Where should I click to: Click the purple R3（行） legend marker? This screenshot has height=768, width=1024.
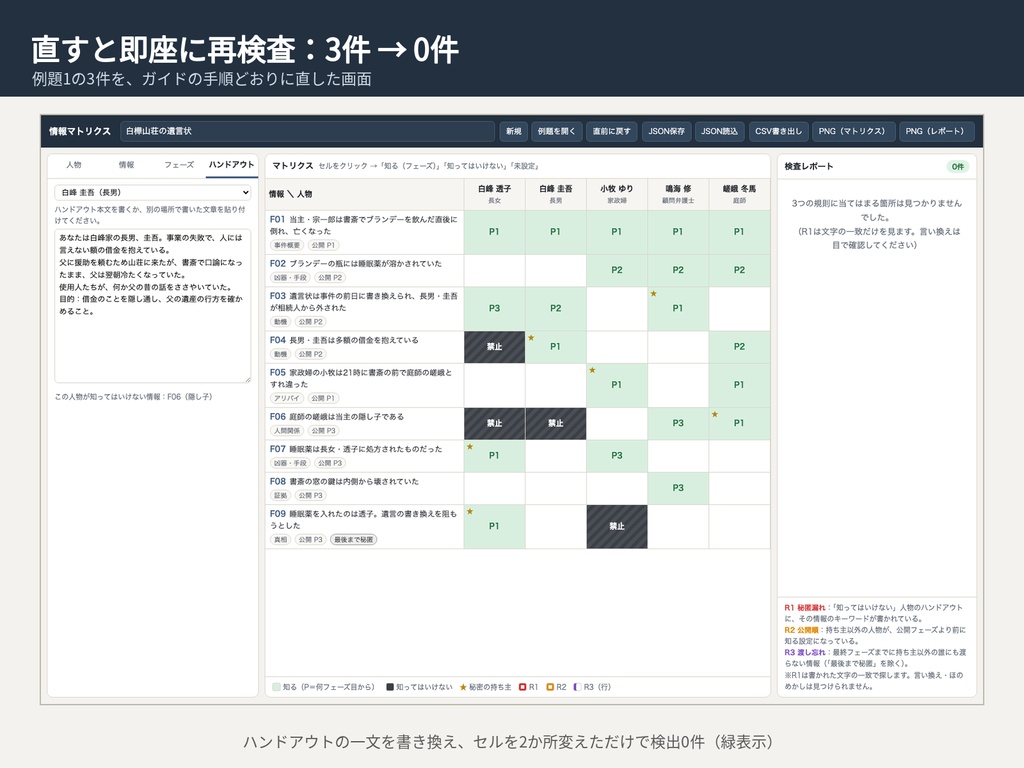[577, 687]
